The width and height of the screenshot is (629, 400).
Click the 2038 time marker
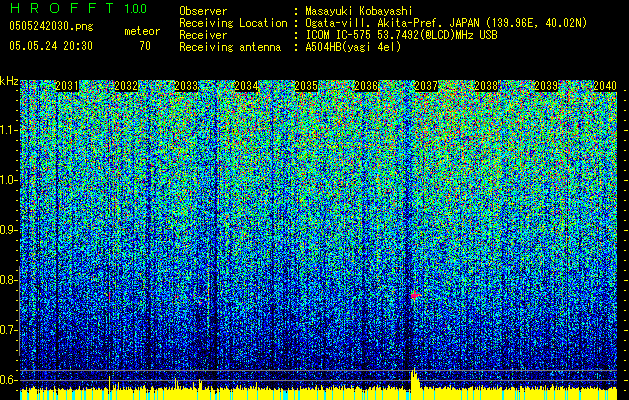click(x=486, y=86)
